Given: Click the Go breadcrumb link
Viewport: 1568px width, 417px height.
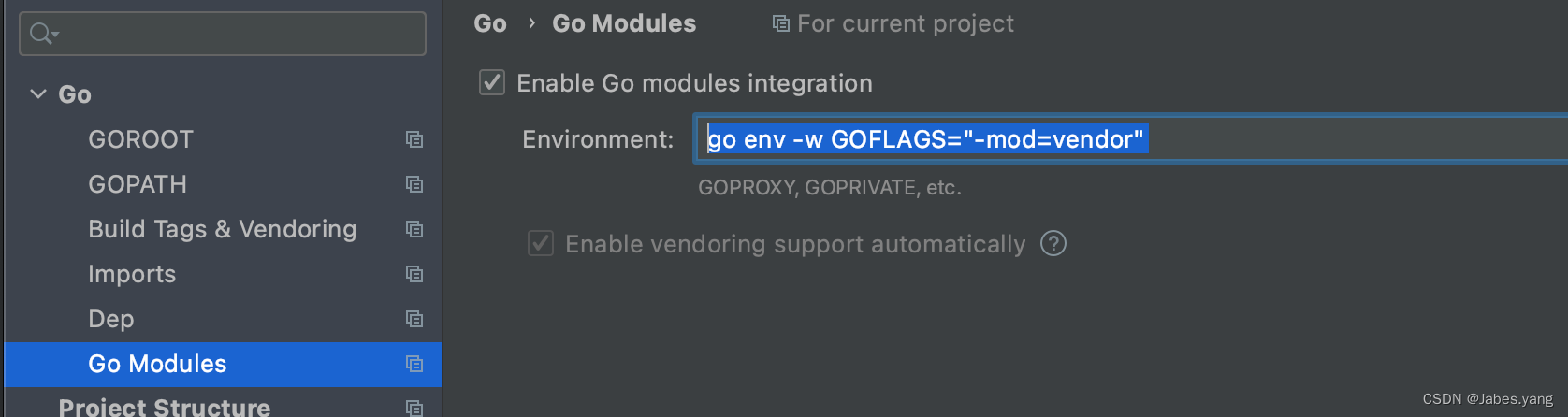Looking at the screenshot, I should click(x=490, y=23).
